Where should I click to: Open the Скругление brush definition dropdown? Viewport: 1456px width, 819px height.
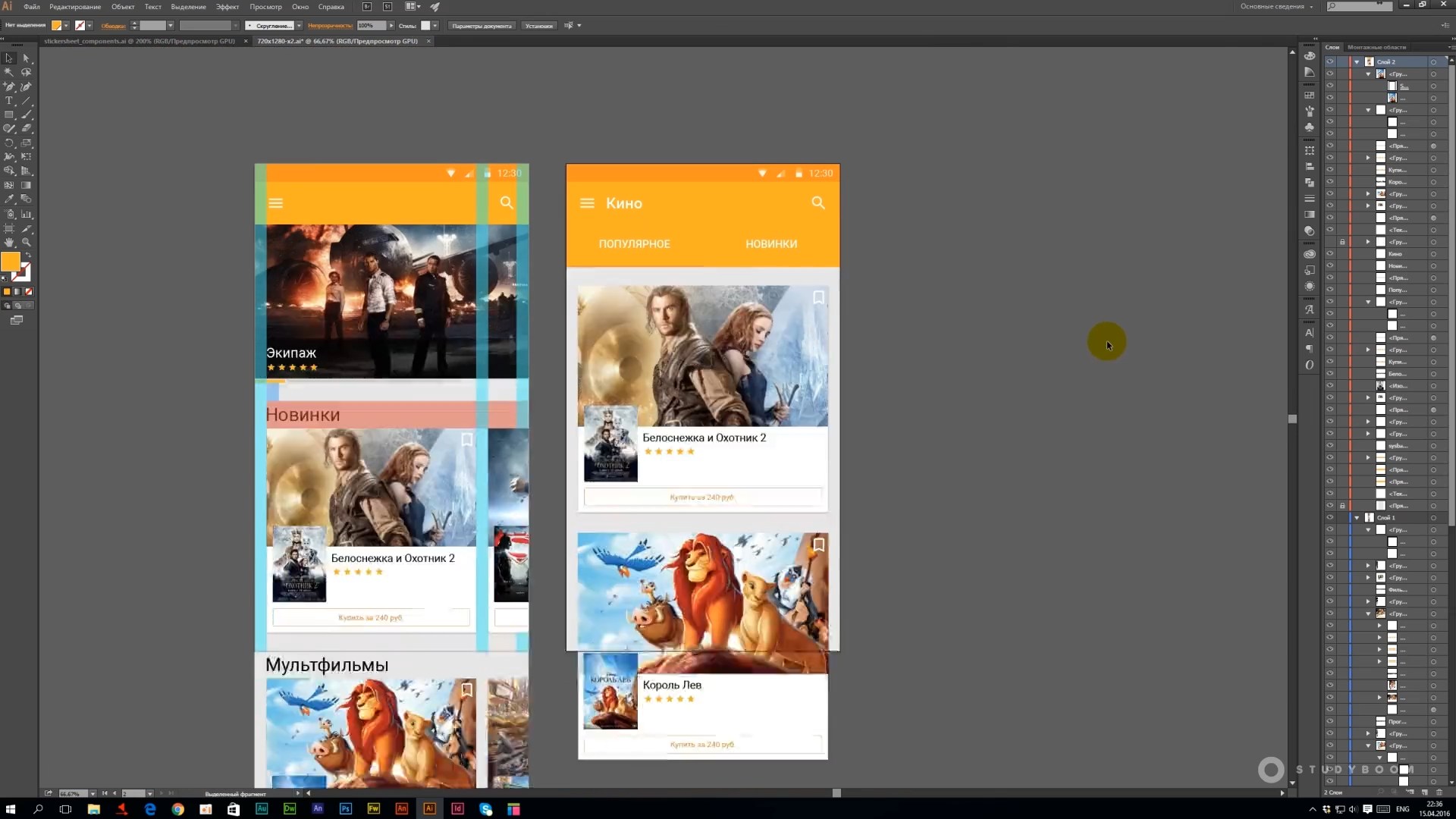click(x=299, y=26)
